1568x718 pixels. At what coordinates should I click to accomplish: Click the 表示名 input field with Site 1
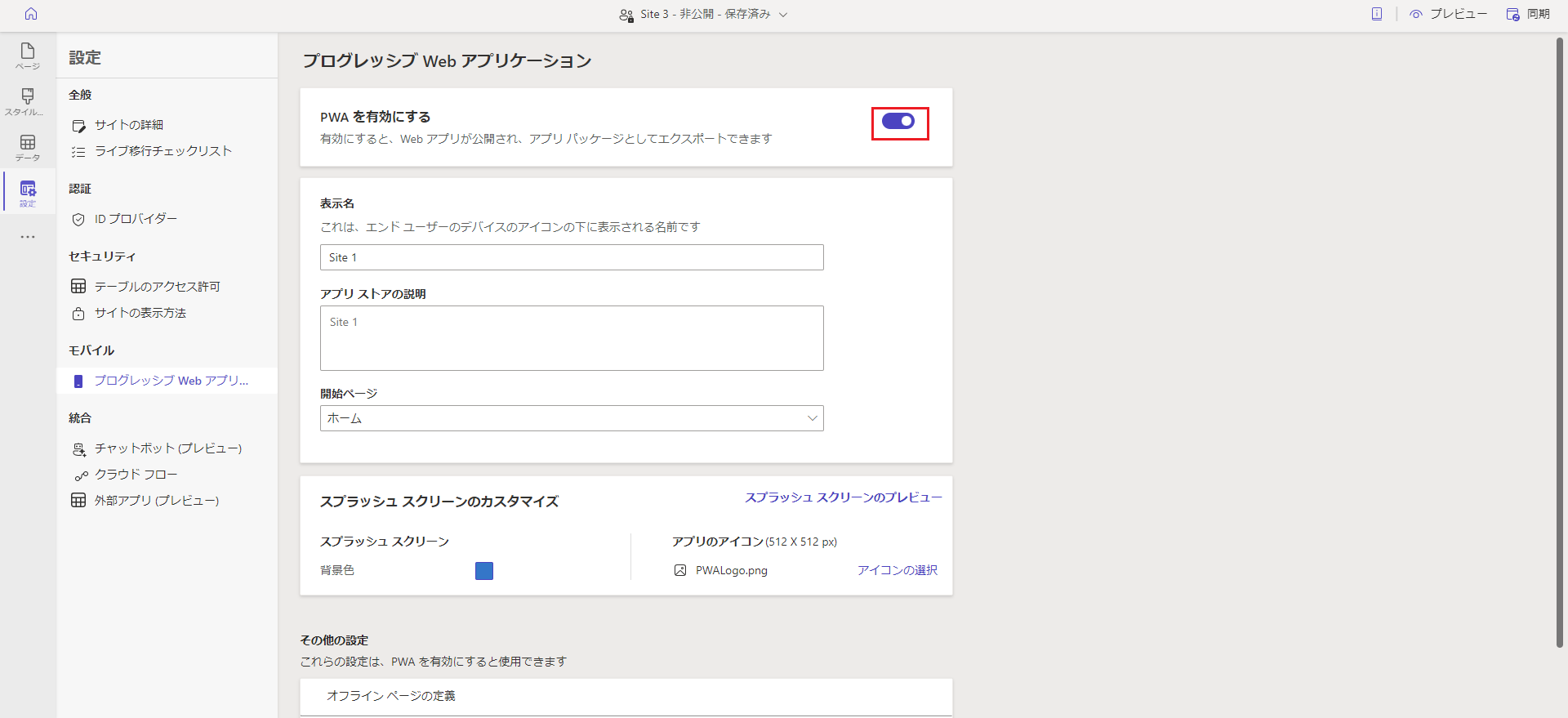(572, 257)
